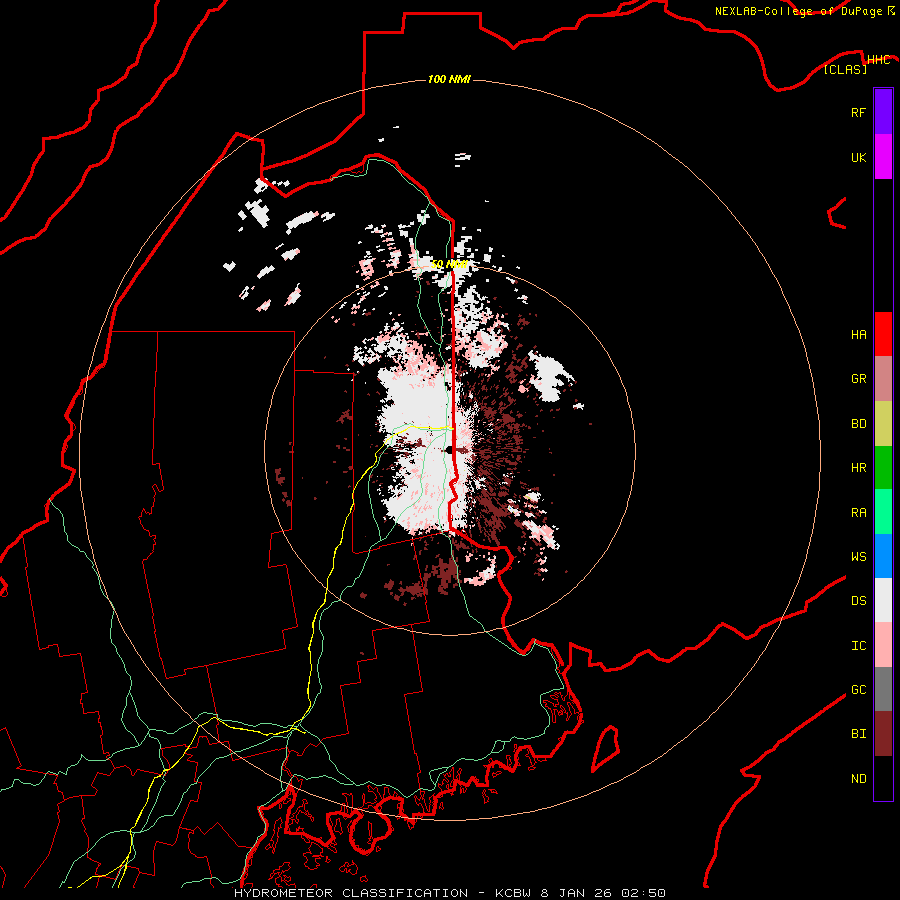
Task: Click the DS white legend swatch
Action: click(883, 600)
